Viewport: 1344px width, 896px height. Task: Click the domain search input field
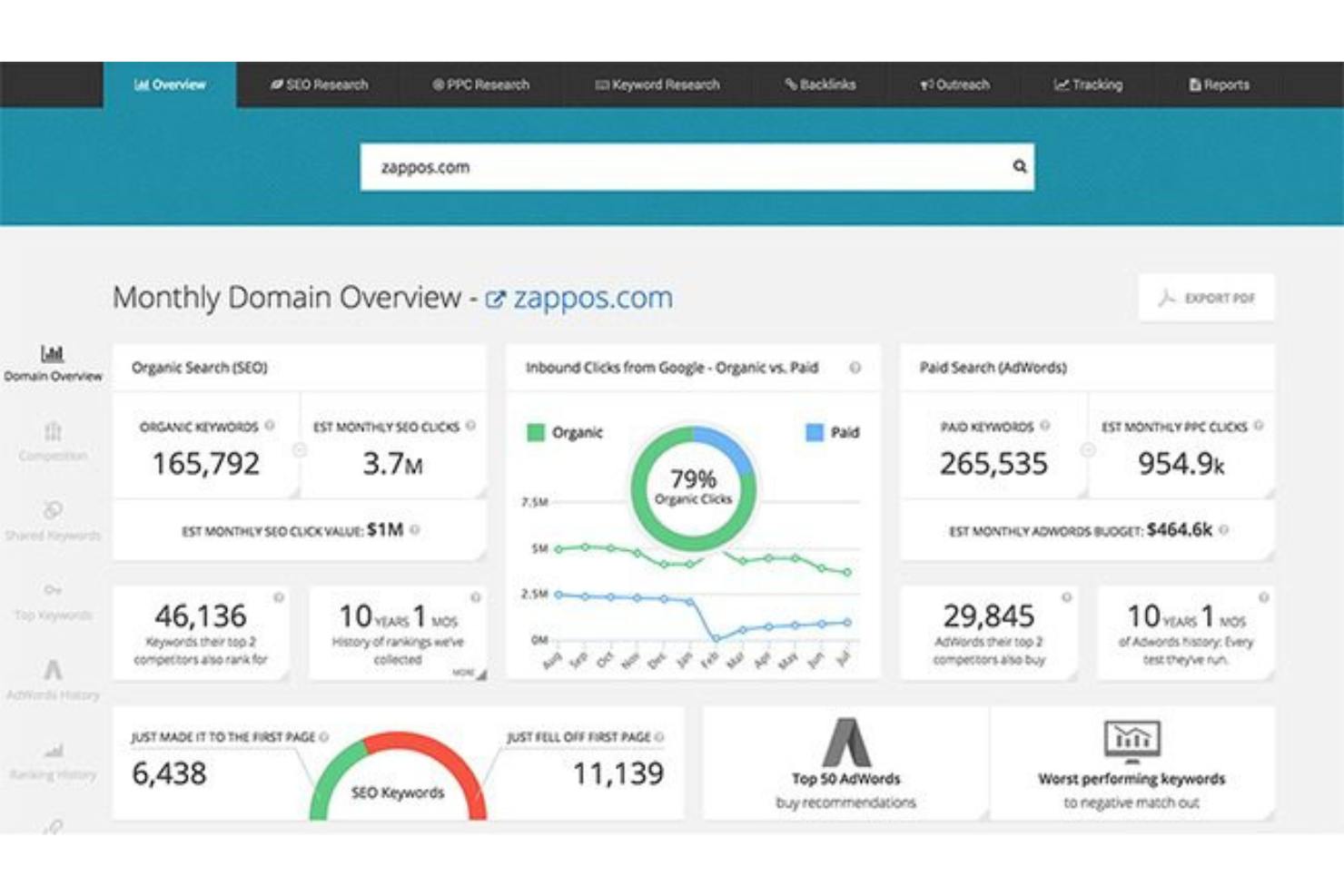[697, 167]
